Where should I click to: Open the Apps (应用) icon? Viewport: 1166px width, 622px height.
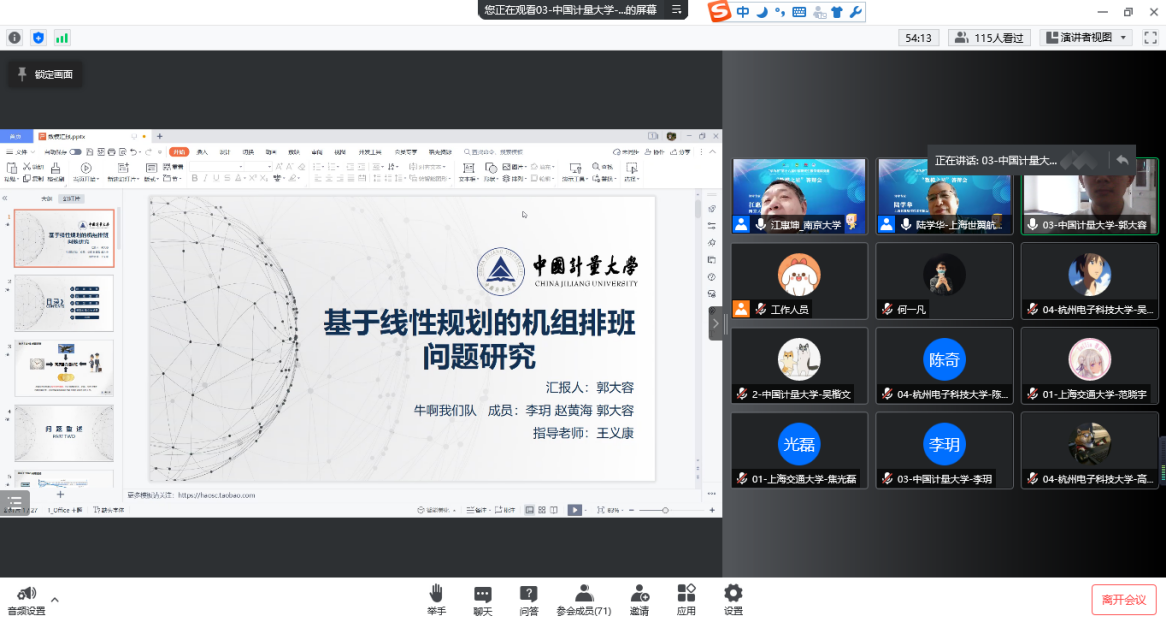click(686, 598)
